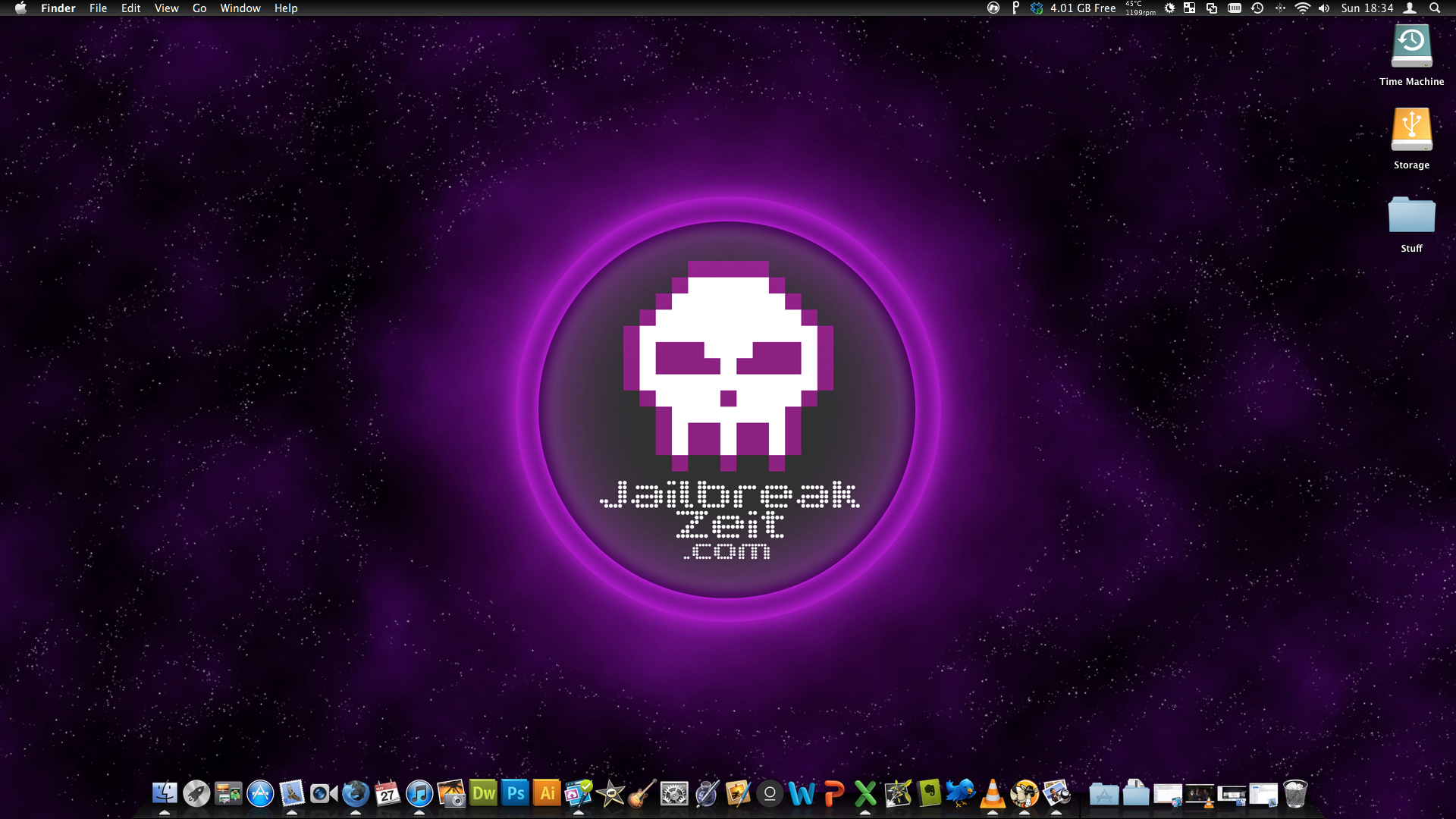
Task: Open the user account menu icon
Action: tap(1410, 8)
